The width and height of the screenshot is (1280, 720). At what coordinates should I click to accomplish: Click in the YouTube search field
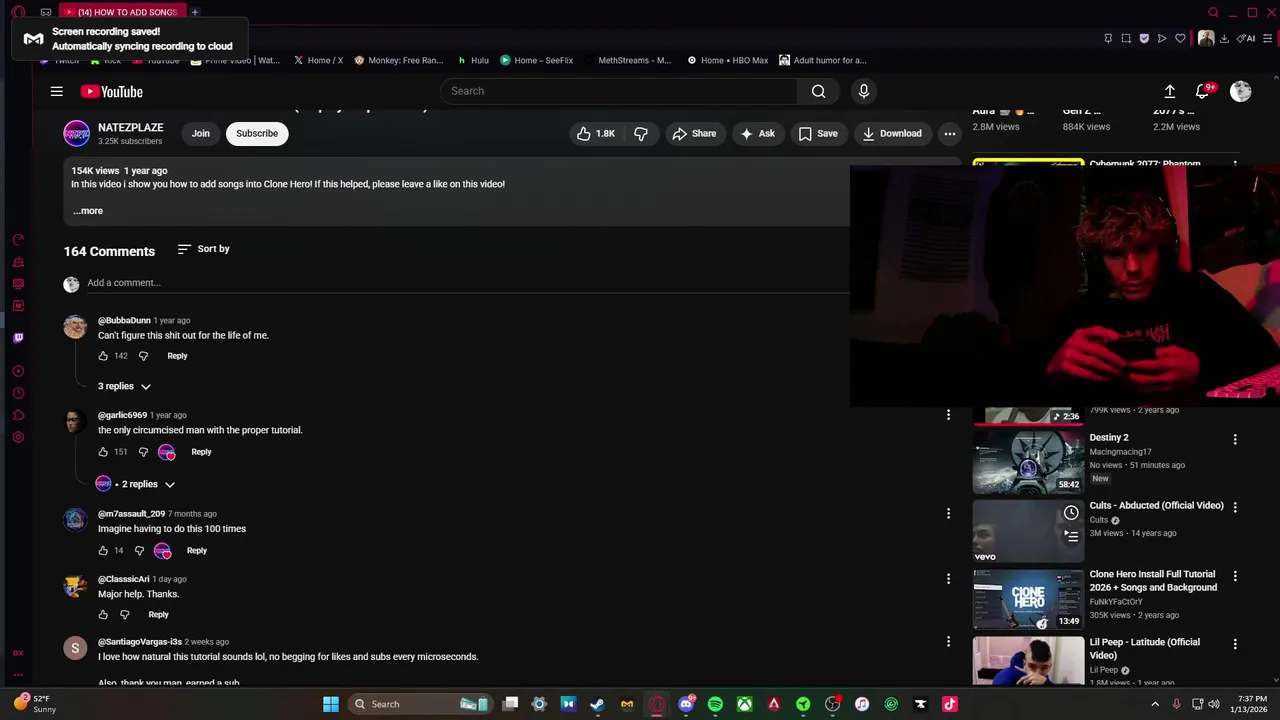coord(620,91)
